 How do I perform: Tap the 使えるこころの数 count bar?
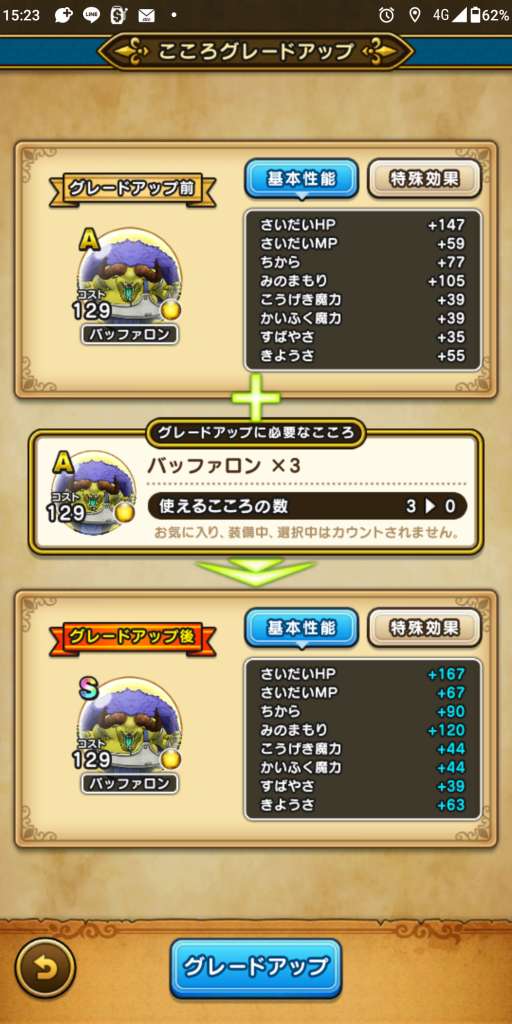[x=307, y=506]
